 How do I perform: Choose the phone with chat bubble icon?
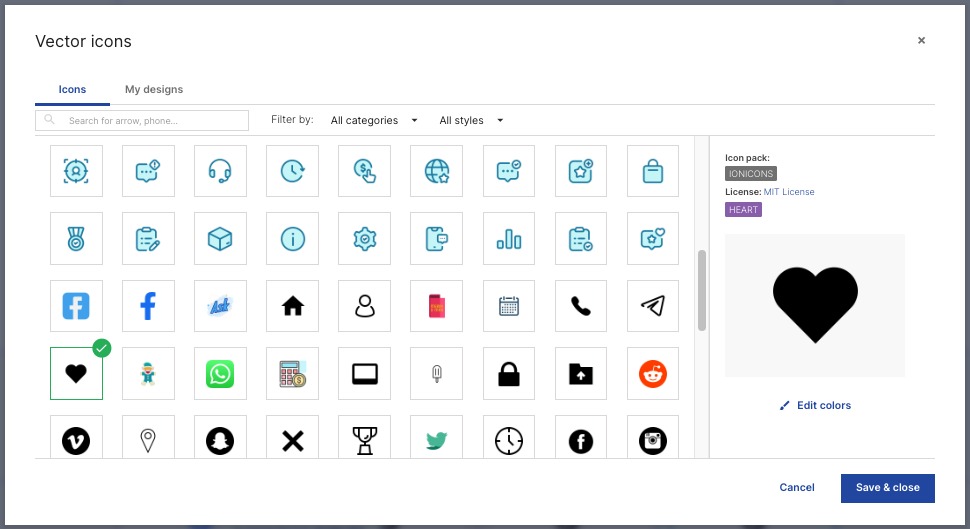pos(437,238)
